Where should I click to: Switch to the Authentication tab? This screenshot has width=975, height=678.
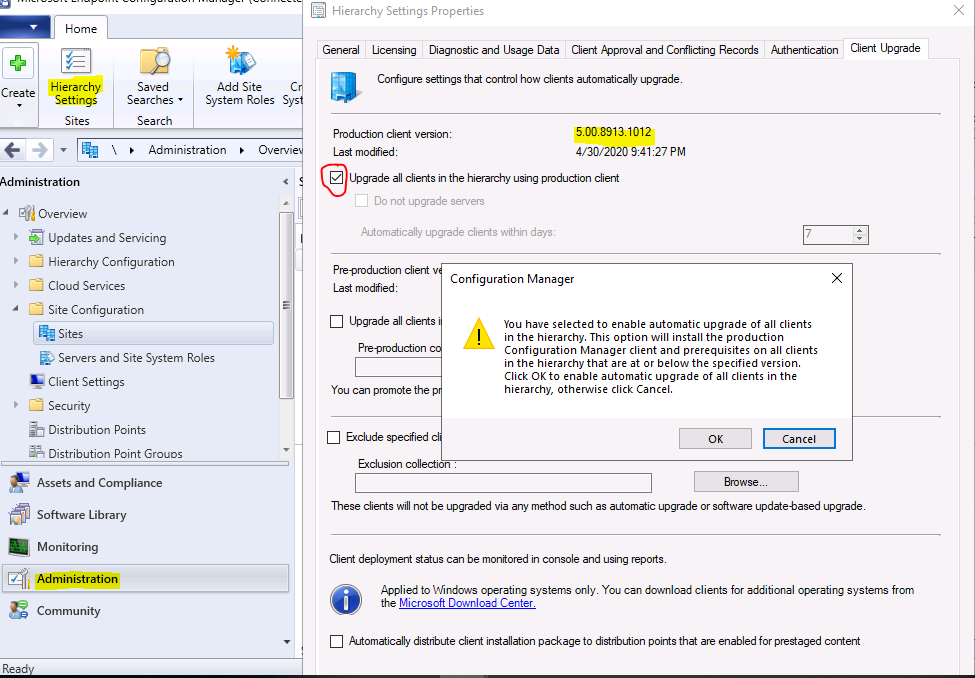(805, 50)
